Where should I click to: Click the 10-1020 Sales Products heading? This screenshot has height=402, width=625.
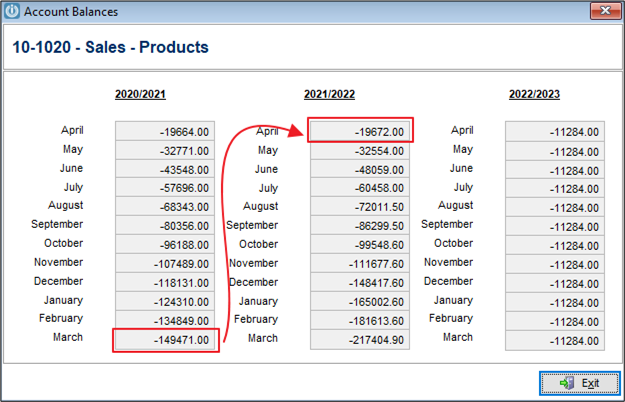[110, 47]
